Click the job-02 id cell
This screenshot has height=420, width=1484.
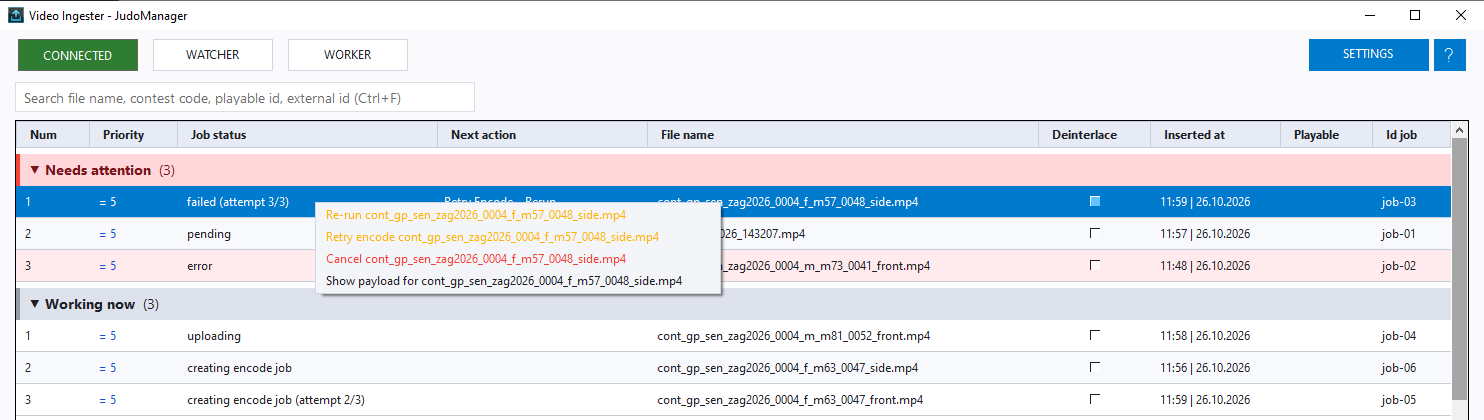pos(1398,266)
